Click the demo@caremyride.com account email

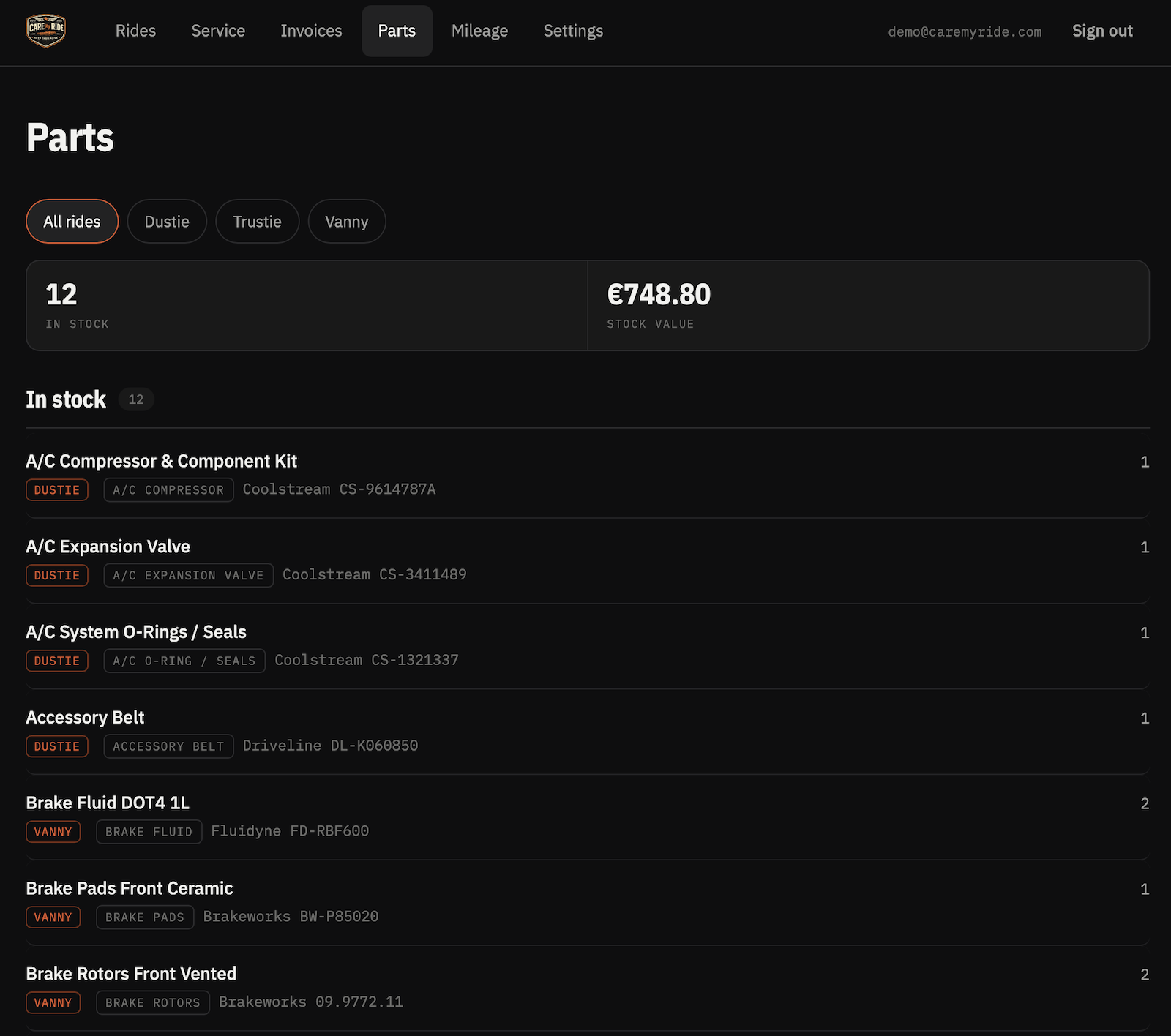point(965,31)
